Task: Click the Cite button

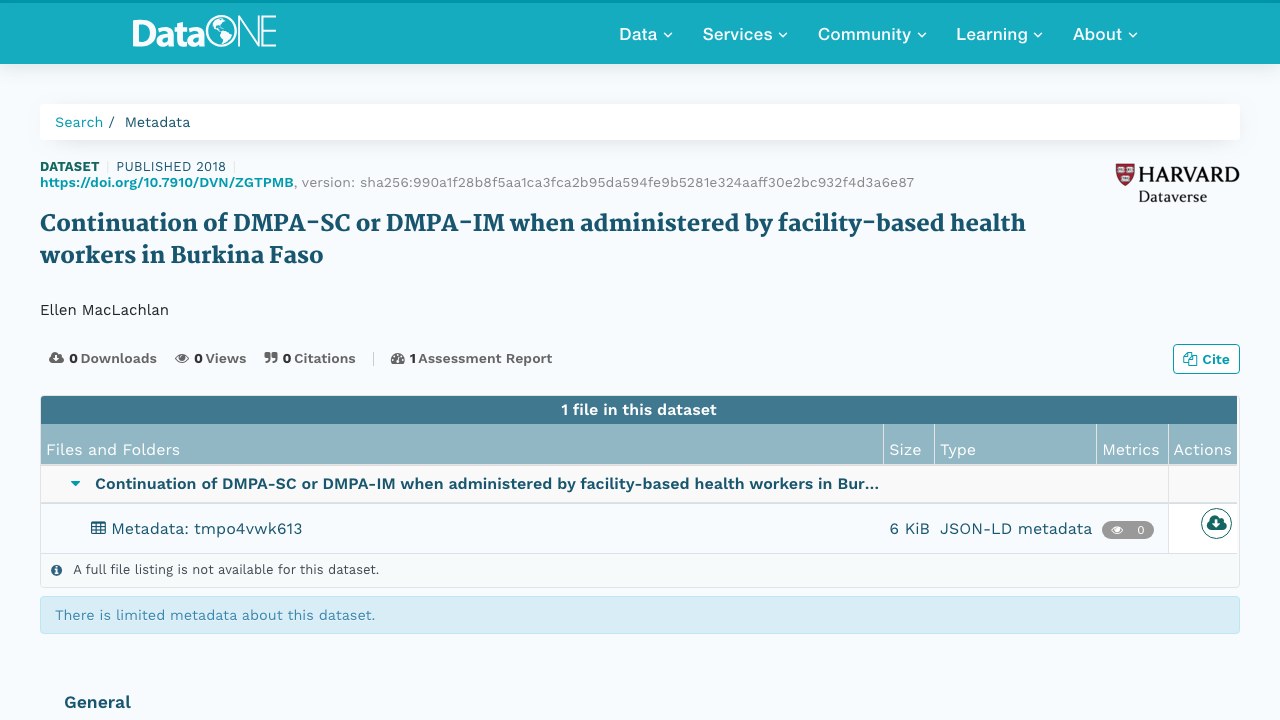Action: tap(1206, 359)
